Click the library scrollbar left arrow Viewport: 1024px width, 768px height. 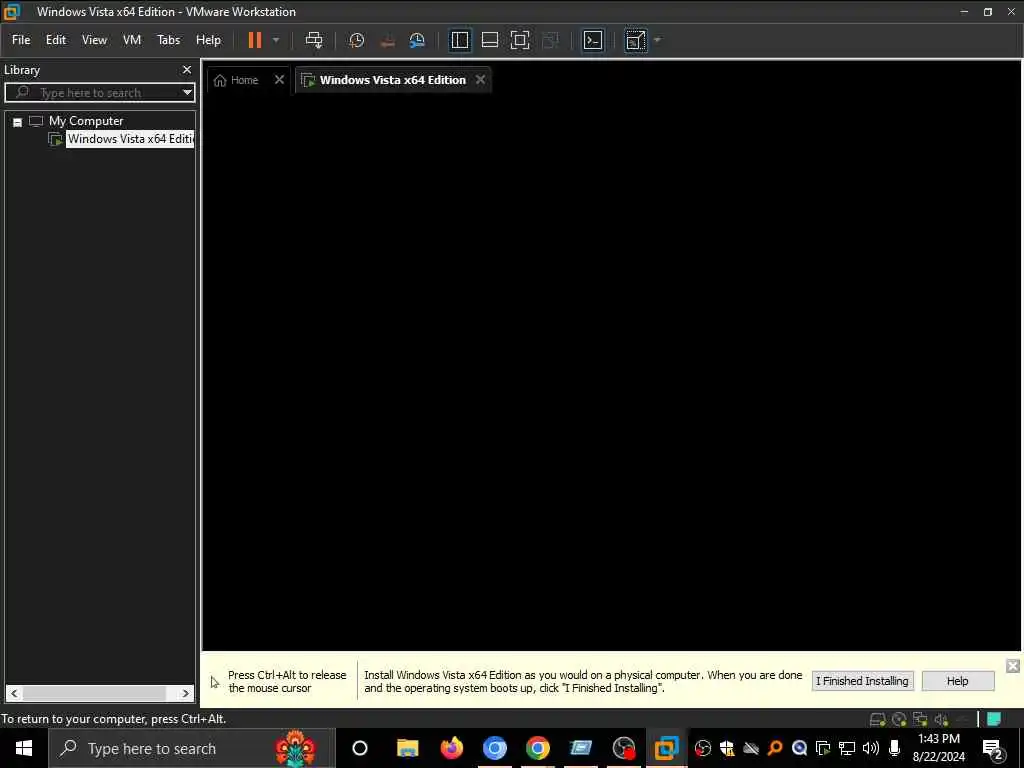tap(14, 694)
